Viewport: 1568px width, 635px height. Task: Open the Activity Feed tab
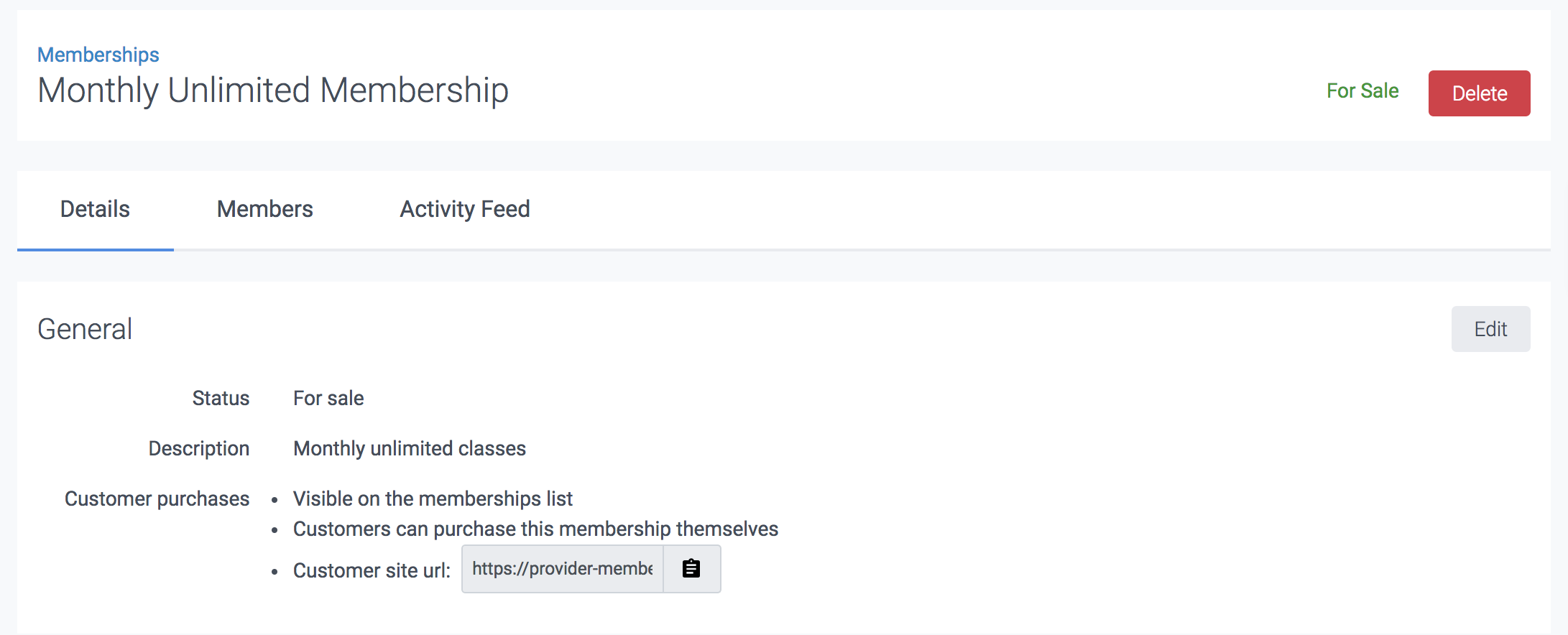465,209
